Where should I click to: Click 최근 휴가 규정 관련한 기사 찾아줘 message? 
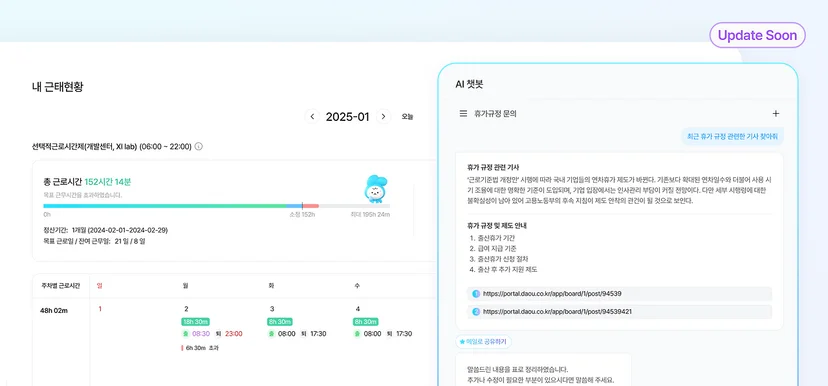click(x=732, y=136)
